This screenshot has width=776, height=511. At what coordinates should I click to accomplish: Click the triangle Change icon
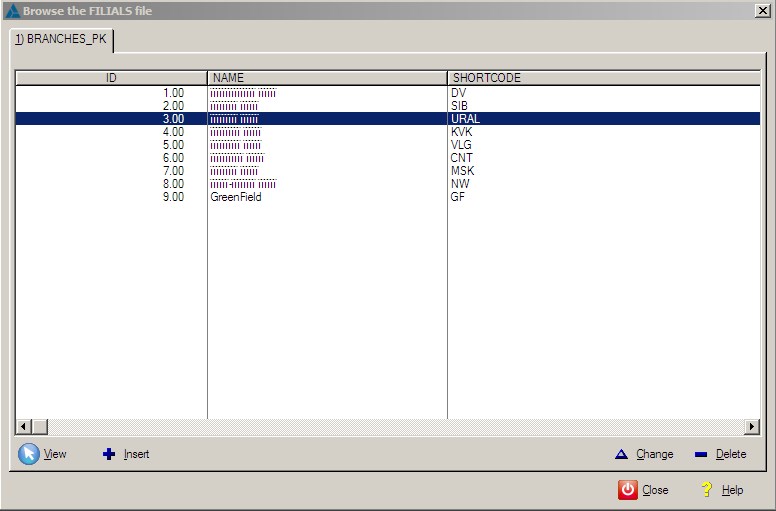coord(621,454)
